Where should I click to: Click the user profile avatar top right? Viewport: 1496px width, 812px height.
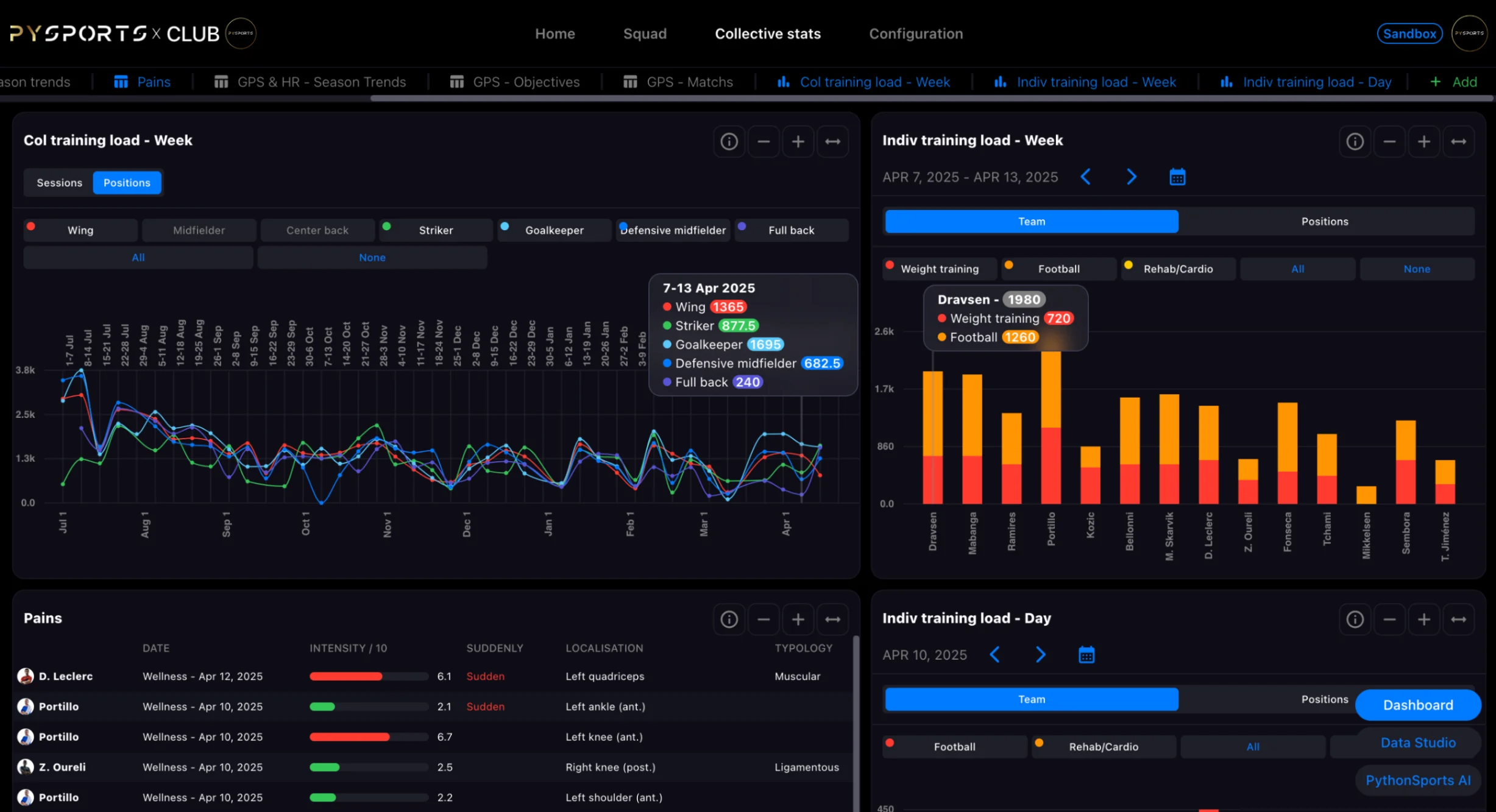[x=1469, y=34]
